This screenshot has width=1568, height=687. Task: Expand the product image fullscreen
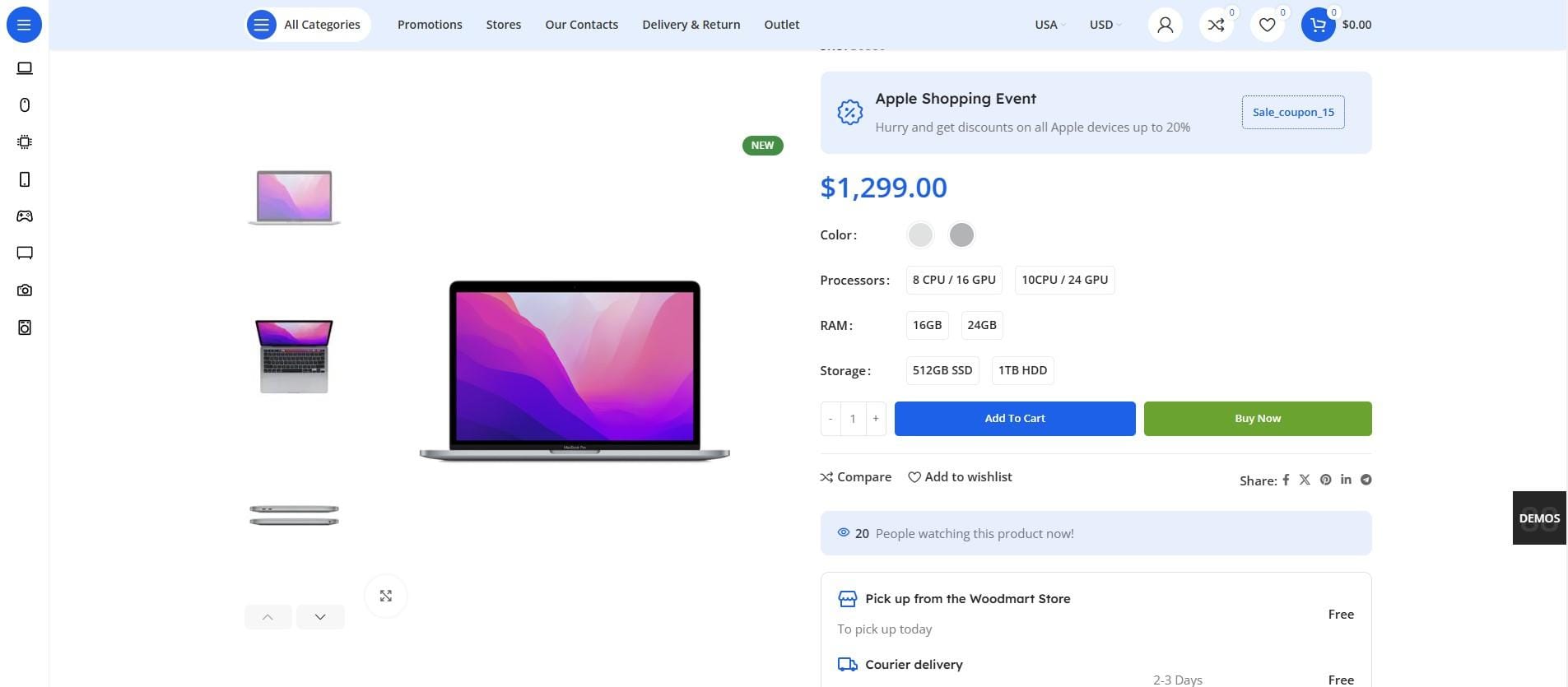pos(385,596)
